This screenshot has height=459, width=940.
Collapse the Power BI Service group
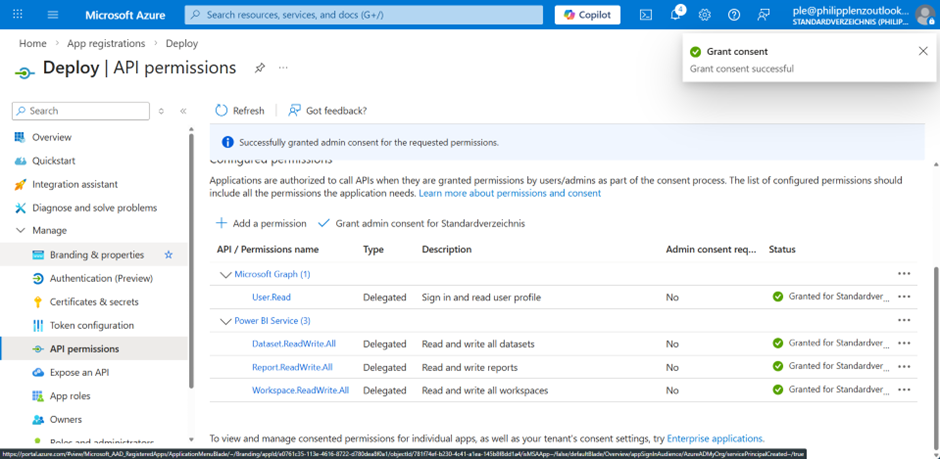(x=224, y=321)
